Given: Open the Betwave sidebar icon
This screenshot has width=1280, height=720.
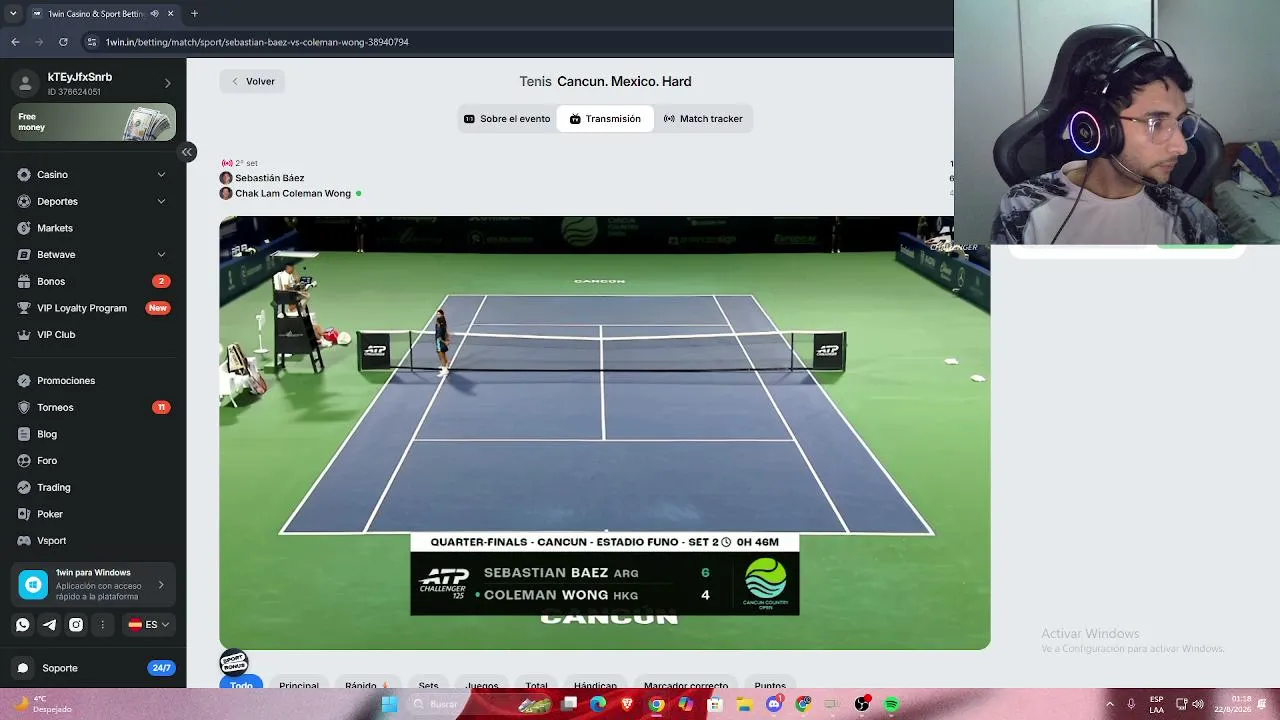Looking at the screenshot, I should pyautogui.click(x=24, y=255).
